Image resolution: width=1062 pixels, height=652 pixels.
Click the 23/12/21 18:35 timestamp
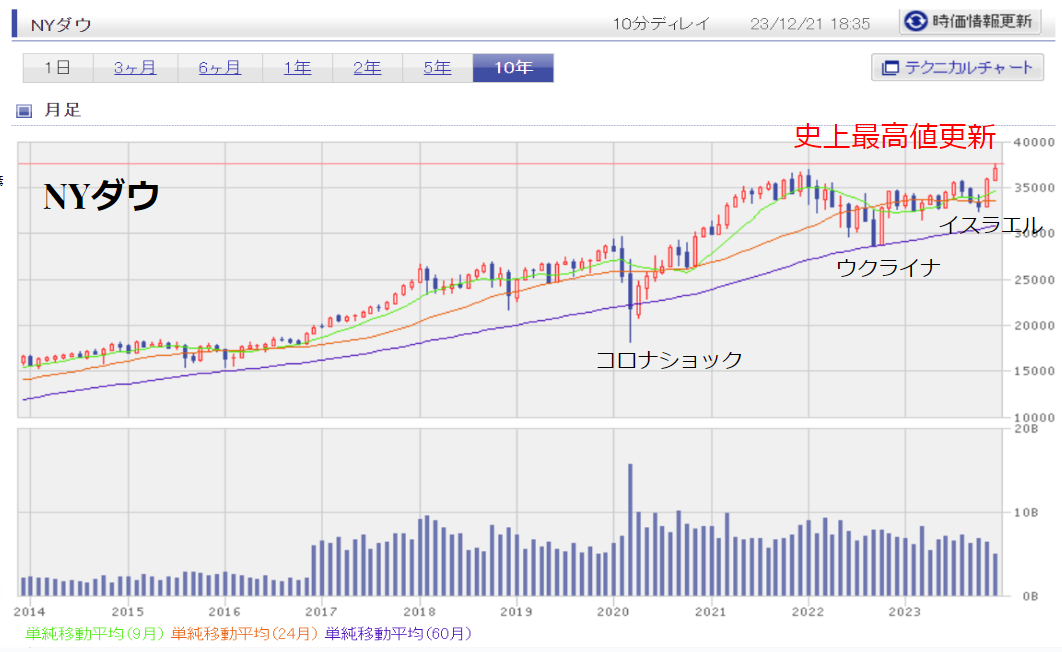[809, 24]
